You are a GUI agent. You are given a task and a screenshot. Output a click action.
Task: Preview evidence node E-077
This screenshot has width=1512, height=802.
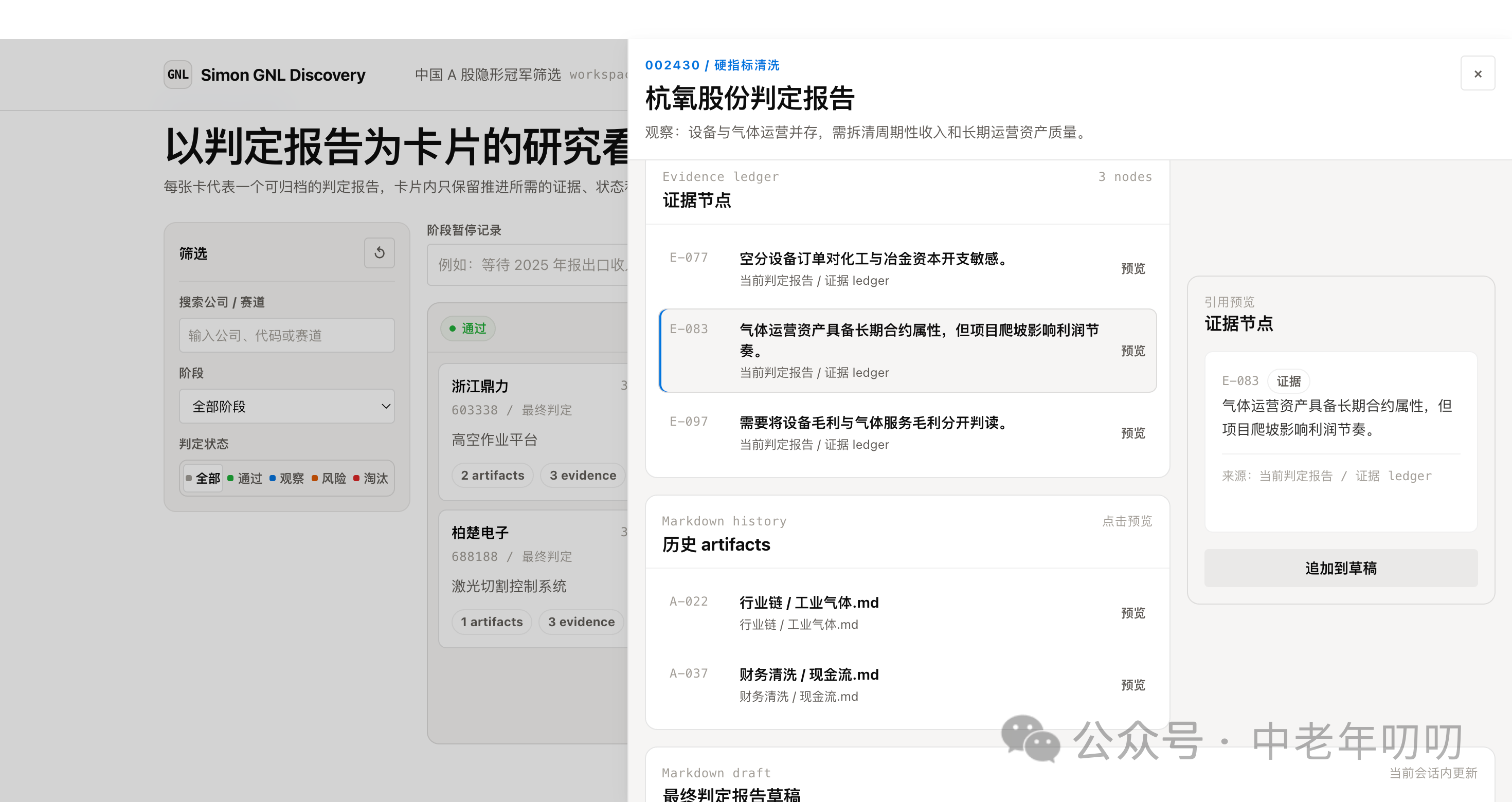click(x=1133, y=269)
